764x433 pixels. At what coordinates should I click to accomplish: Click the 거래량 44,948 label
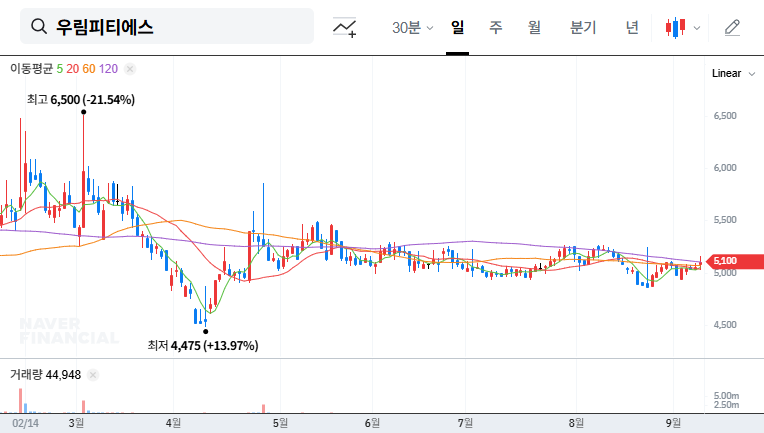(45, 375)
